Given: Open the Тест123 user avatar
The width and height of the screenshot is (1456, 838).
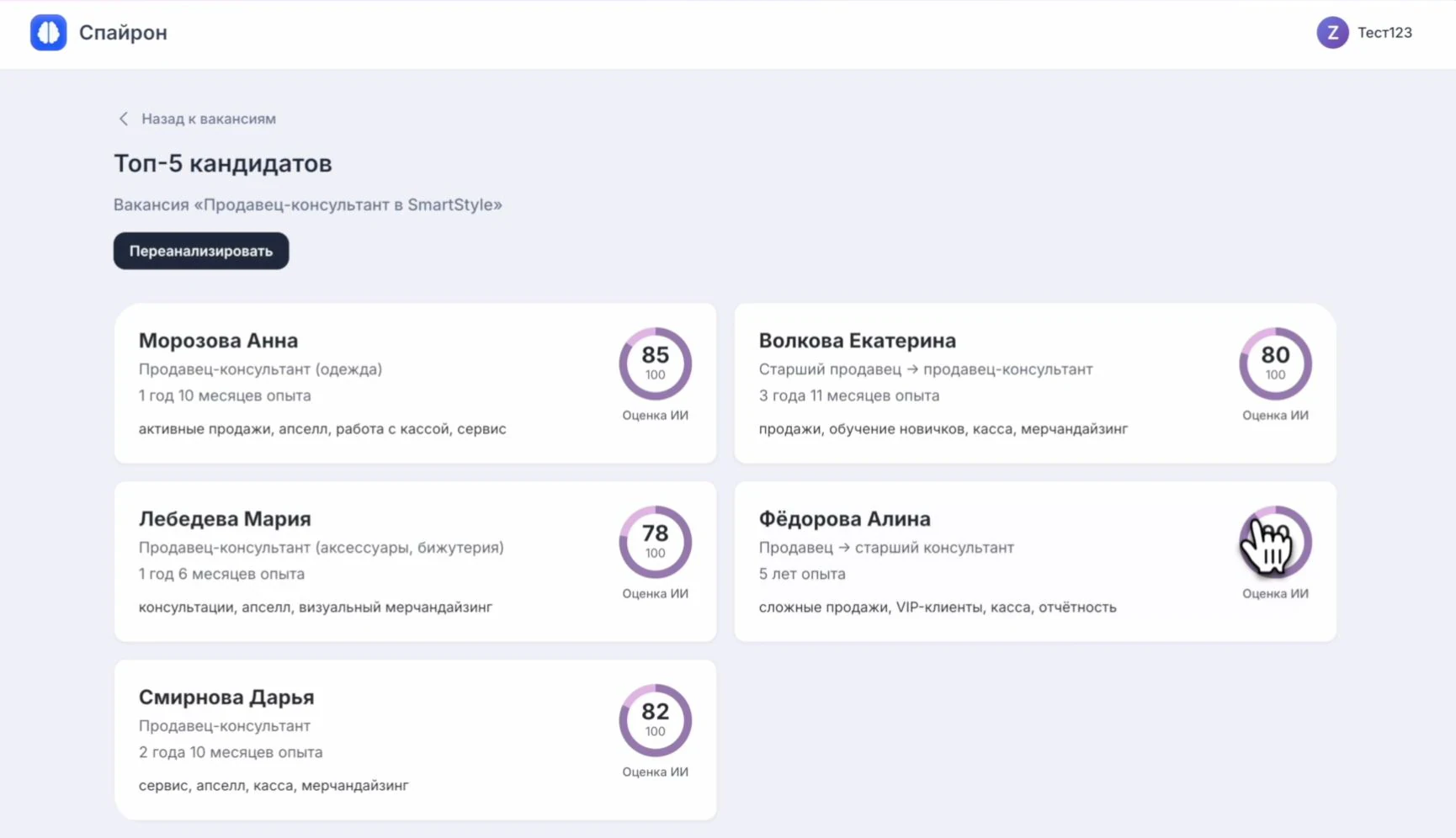Looking at the screenshot, I should [x=1332, y=33].
